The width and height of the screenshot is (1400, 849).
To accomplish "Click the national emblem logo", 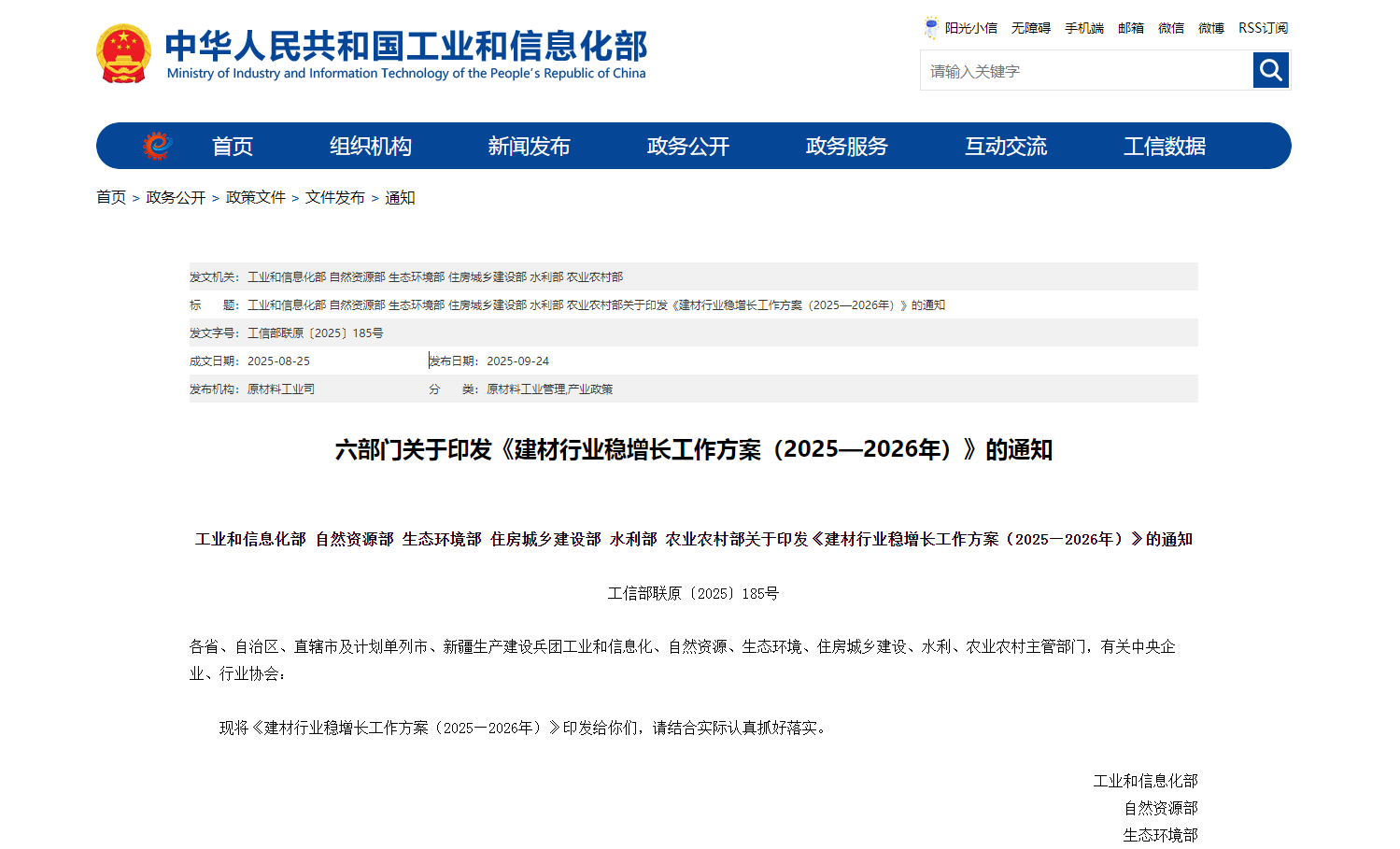I will (x=123, y=54).
